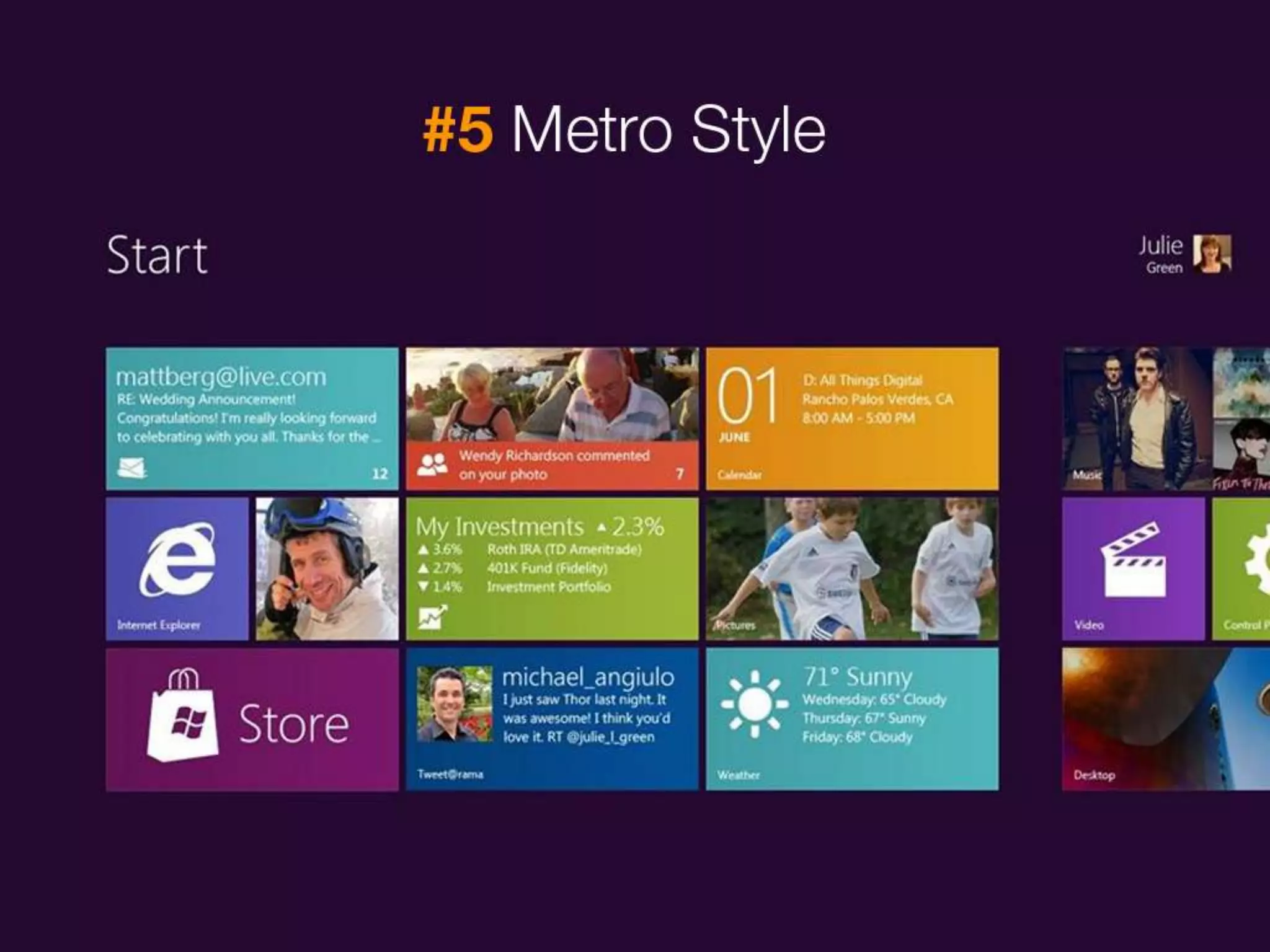Click the investments chart icon
Image resolution: width=1270 pixels, height=952 pixels.
[x=432, y=617]
